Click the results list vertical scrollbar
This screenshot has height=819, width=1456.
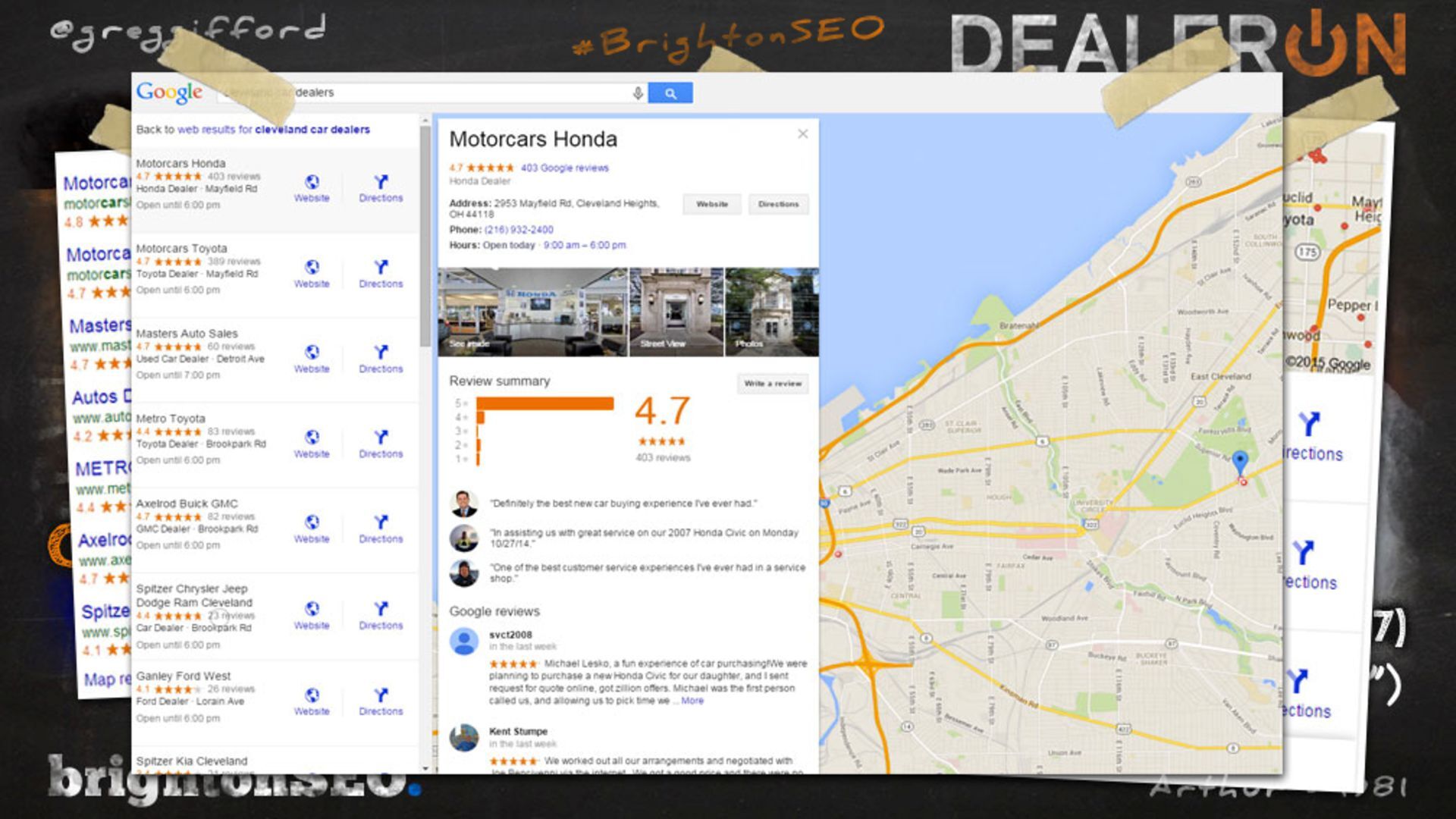(425, 236)
